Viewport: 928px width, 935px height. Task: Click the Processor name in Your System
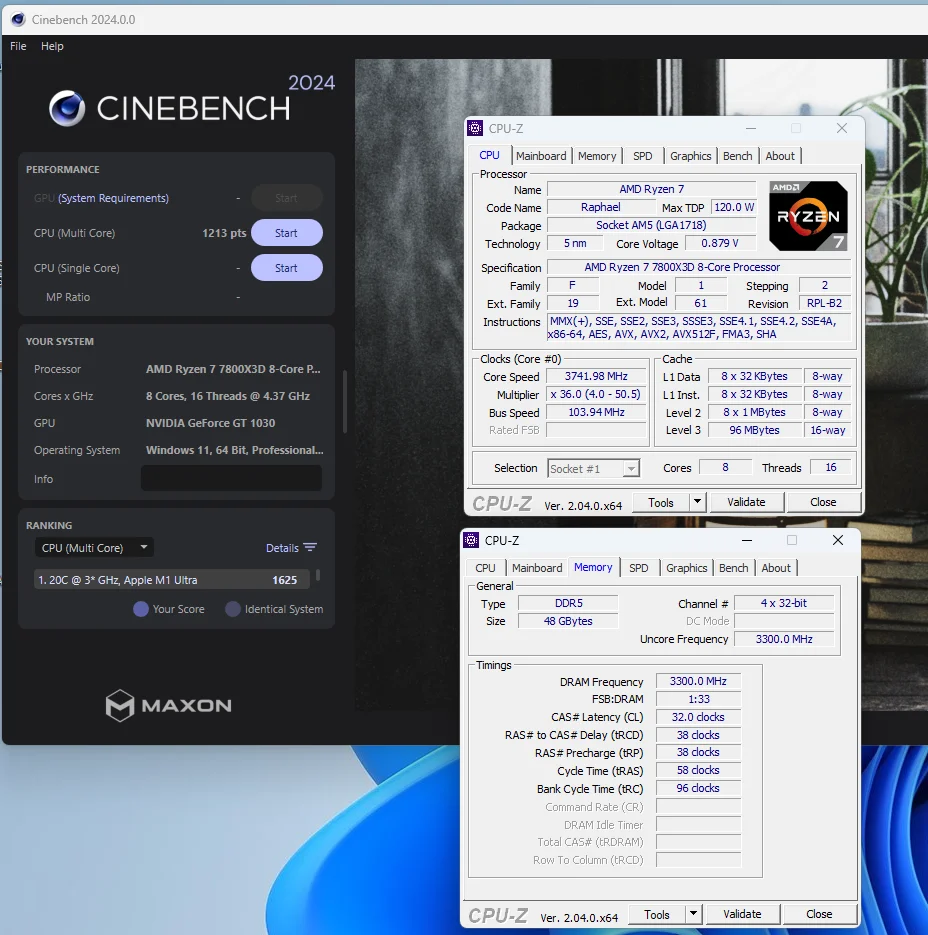233,369
